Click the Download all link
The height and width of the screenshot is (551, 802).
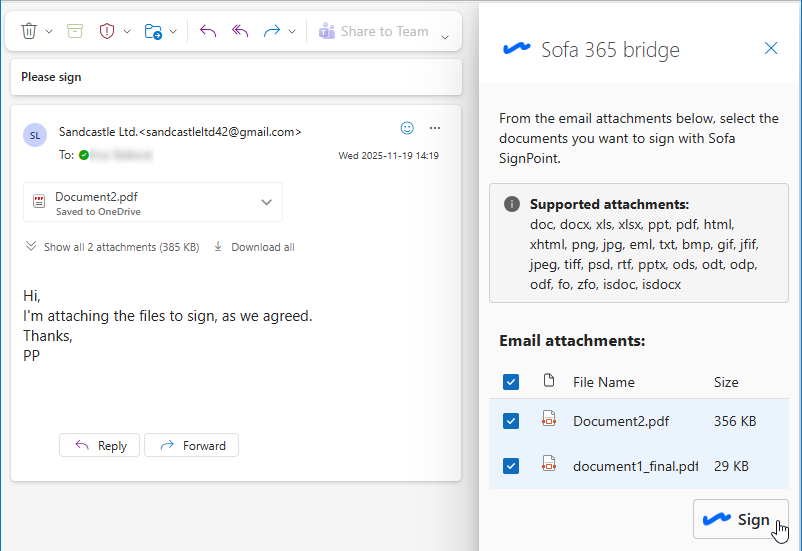[x=254, y=247]
